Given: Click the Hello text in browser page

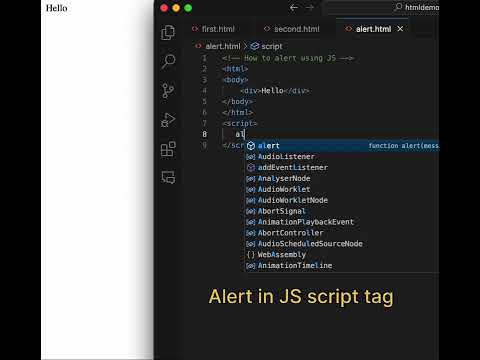Looking at the screenshot, I should pos(56,8).
